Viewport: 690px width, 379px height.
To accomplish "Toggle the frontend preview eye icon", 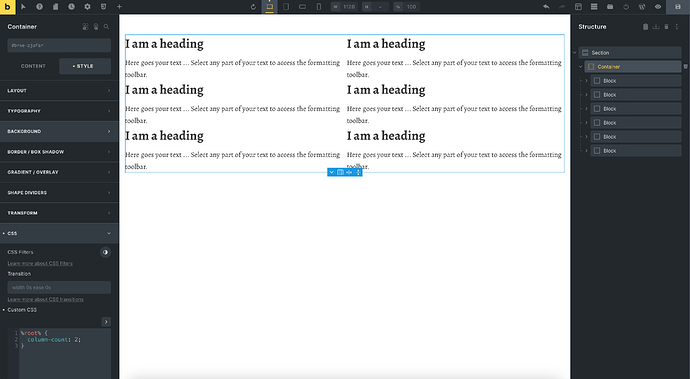I will 658,7.
